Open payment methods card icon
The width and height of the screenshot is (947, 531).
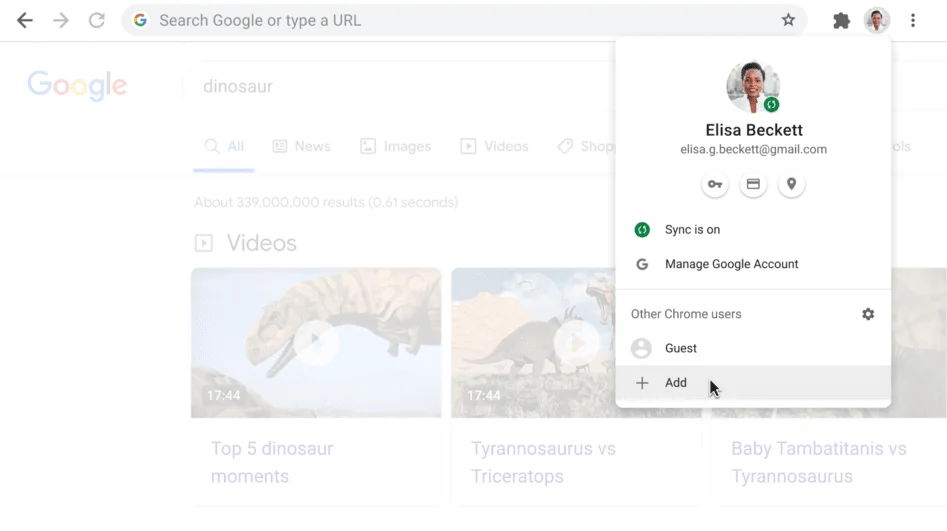coord(753,184)
